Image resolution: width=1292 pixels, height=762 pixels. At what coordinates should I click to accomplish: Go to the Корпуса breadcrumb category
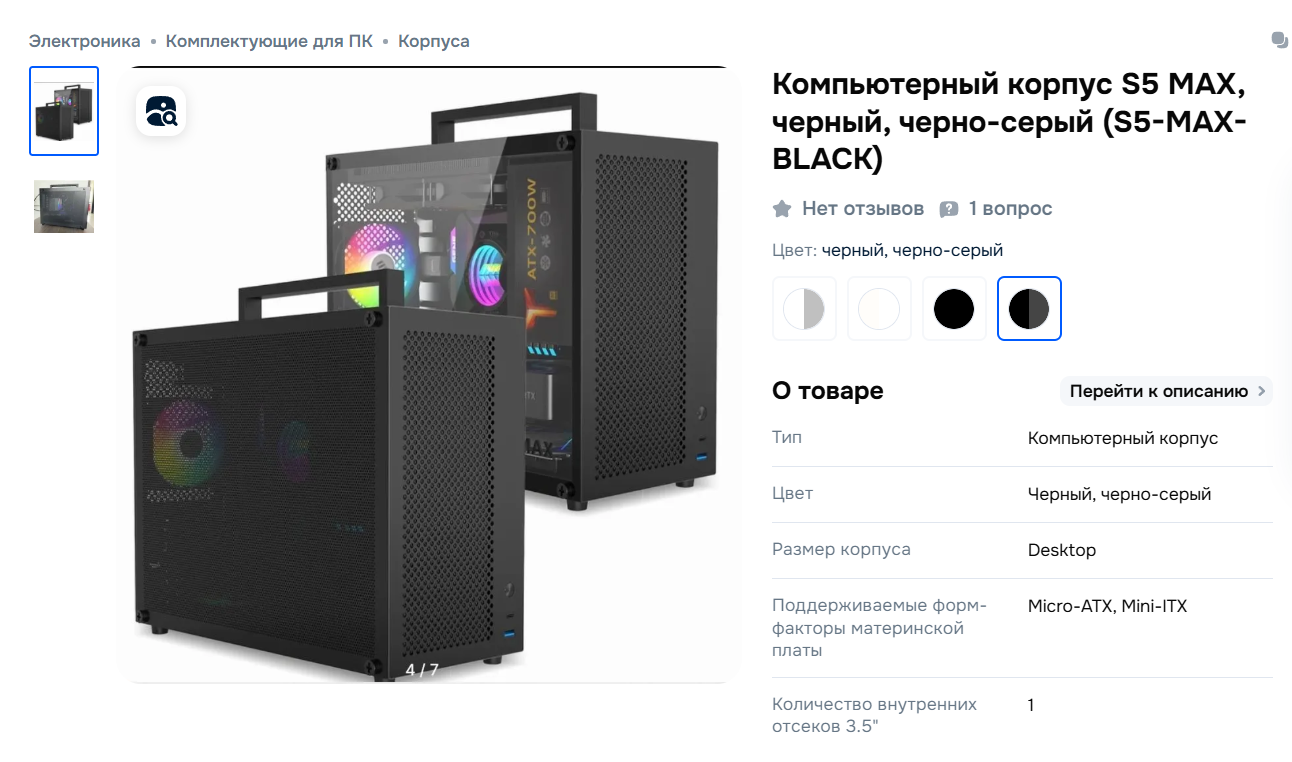pos(434,41)
